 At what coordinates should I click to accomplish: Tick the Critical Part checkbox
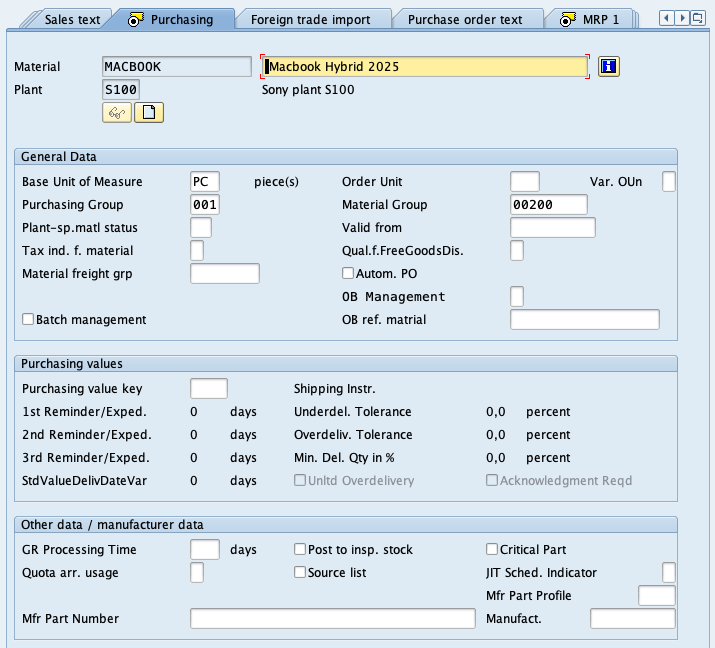click(x=492, y=549)
